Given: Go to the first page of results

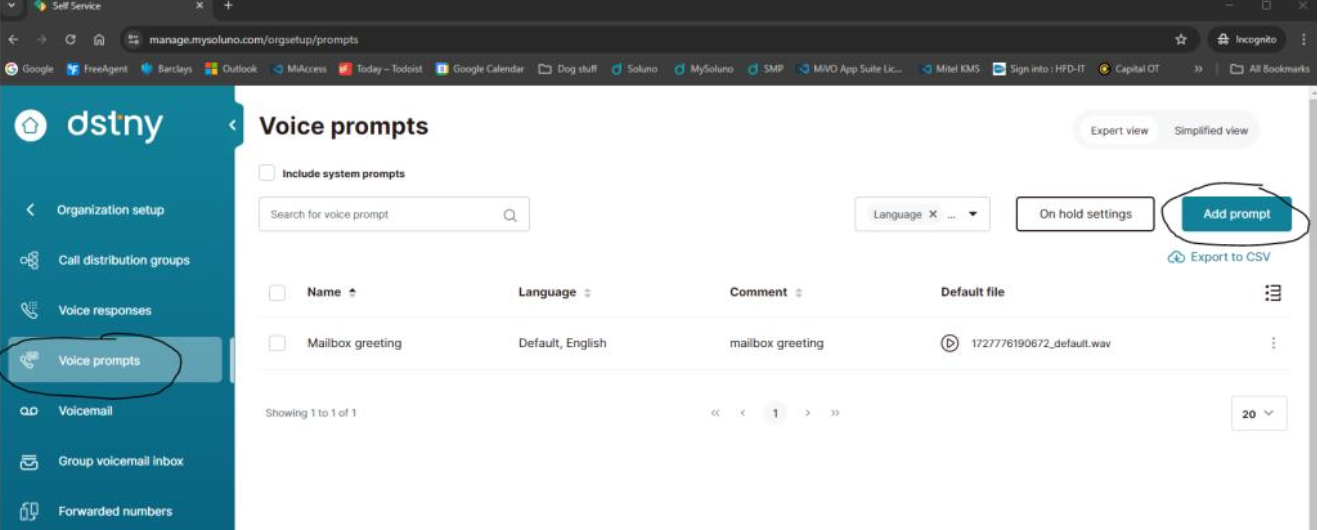Looking at the screenshot, I should point(715,413).
